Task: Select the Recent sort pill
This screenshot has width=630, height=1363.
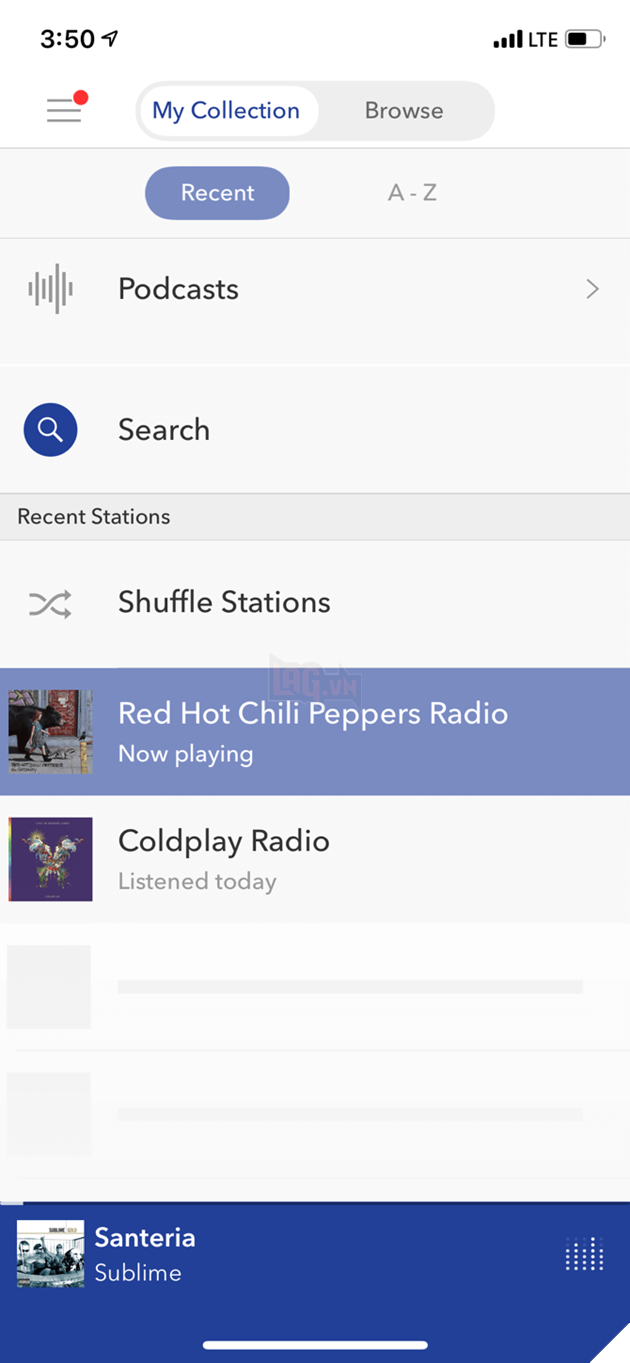Action: pos(217,193)
